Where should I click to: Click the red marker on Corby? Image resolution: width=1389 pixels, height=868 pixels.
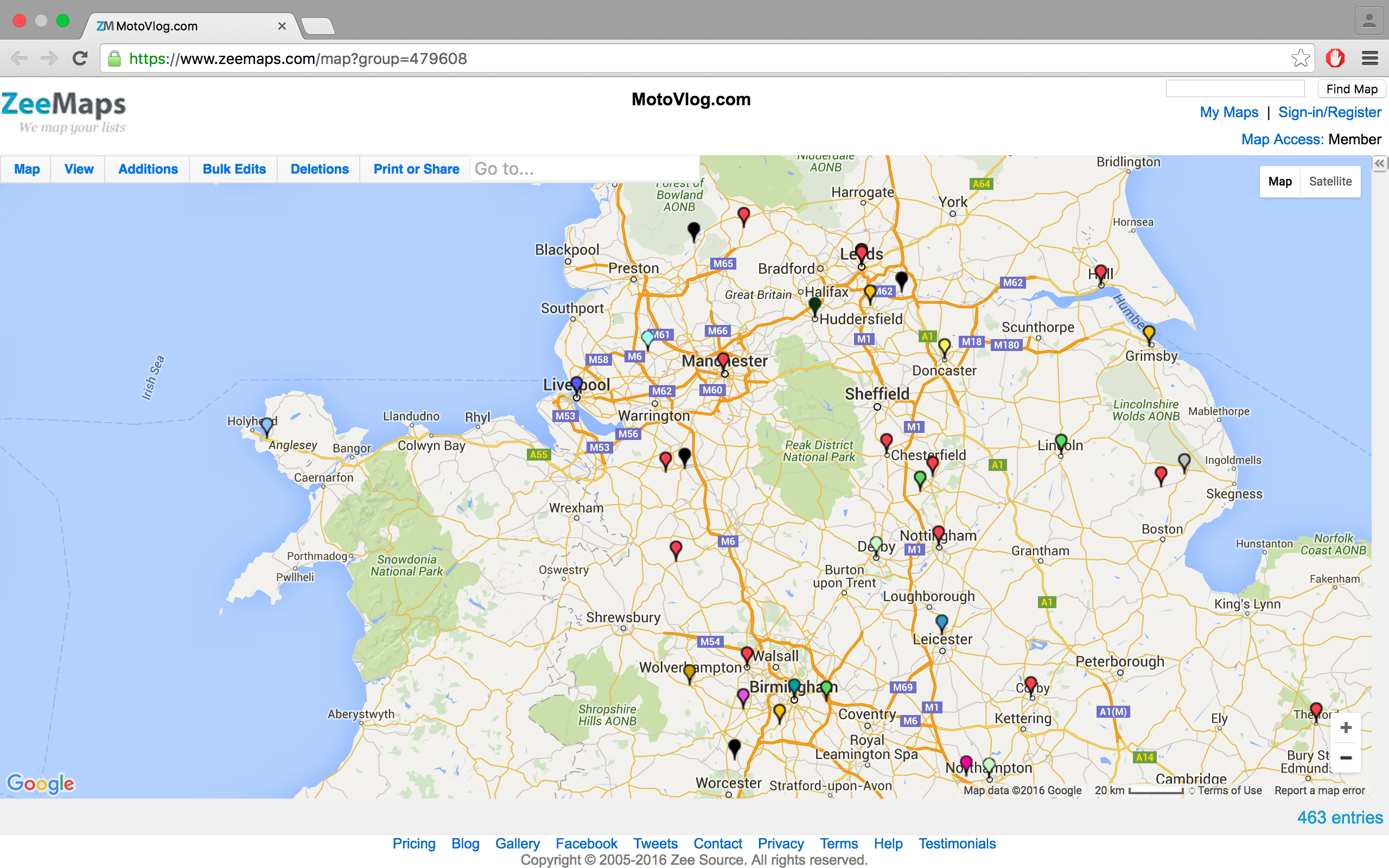coord(1031,684)
